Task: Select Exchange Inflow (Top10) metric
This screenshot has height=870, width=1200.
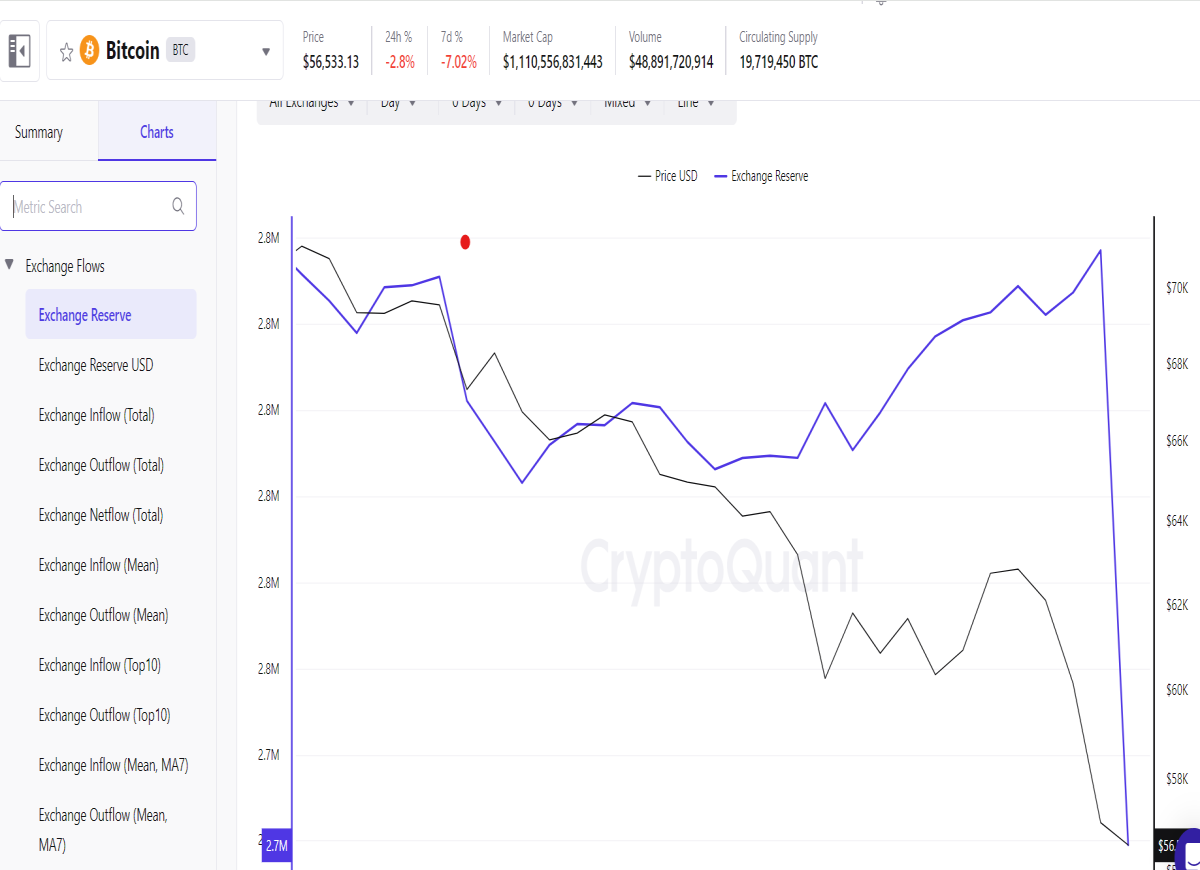Action: (x=100, y=665)
